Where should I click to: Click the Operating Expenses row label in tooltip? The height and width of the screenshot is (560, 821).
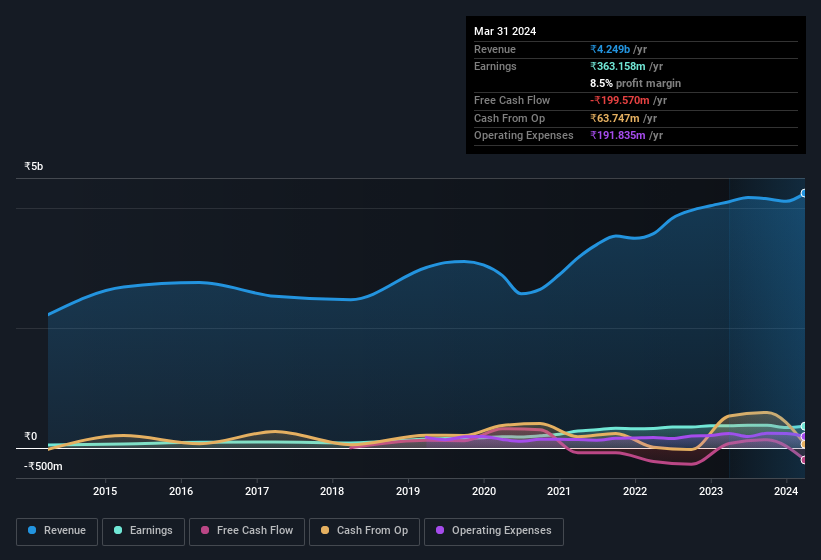point(524,135)
